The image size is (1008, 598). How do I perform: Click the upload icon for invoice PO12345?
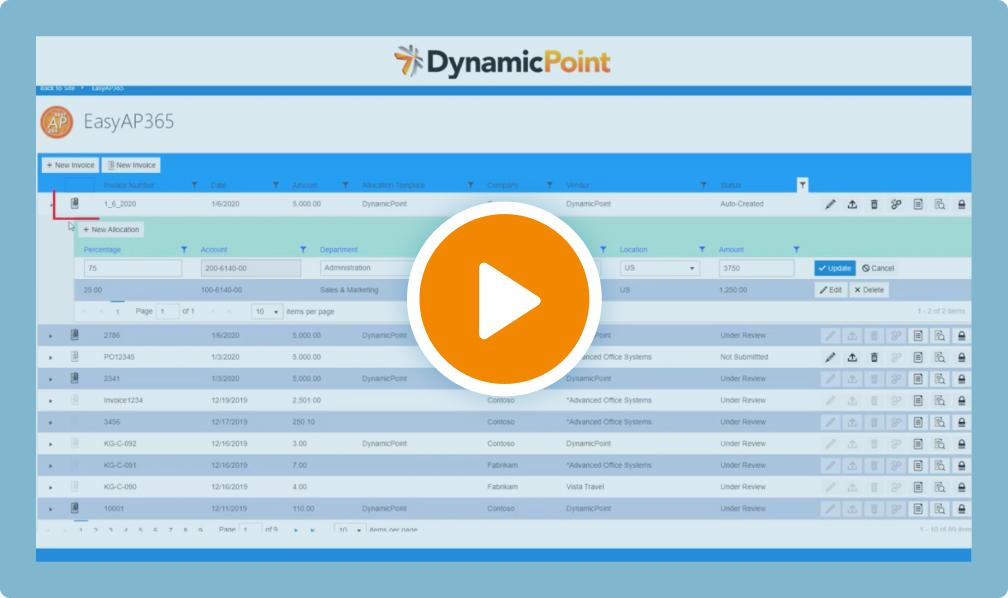click(x=852, y=358)
